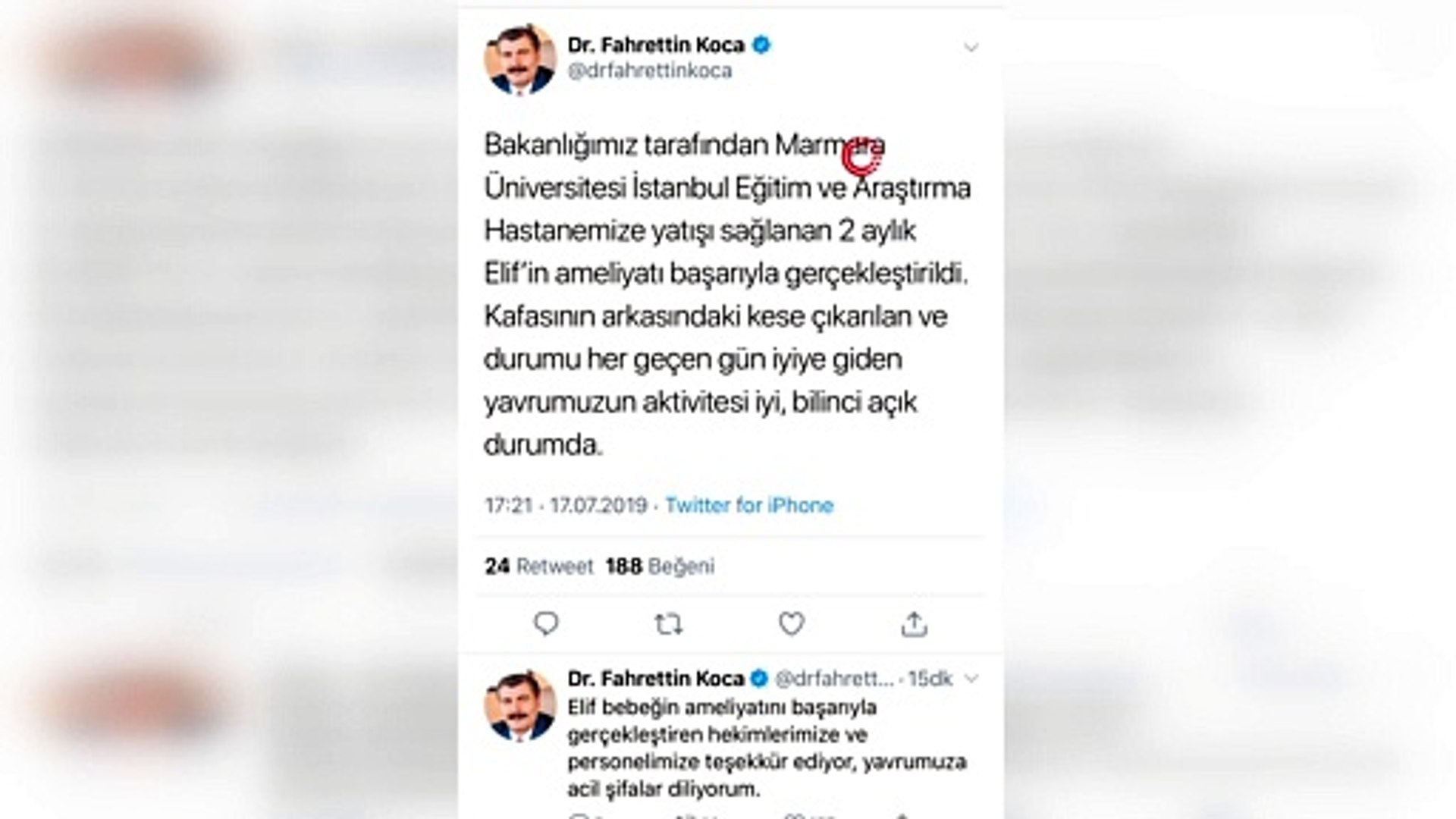
Task: Expand the reply tweet's chevron menu
Action: click(x=971, y=679)
